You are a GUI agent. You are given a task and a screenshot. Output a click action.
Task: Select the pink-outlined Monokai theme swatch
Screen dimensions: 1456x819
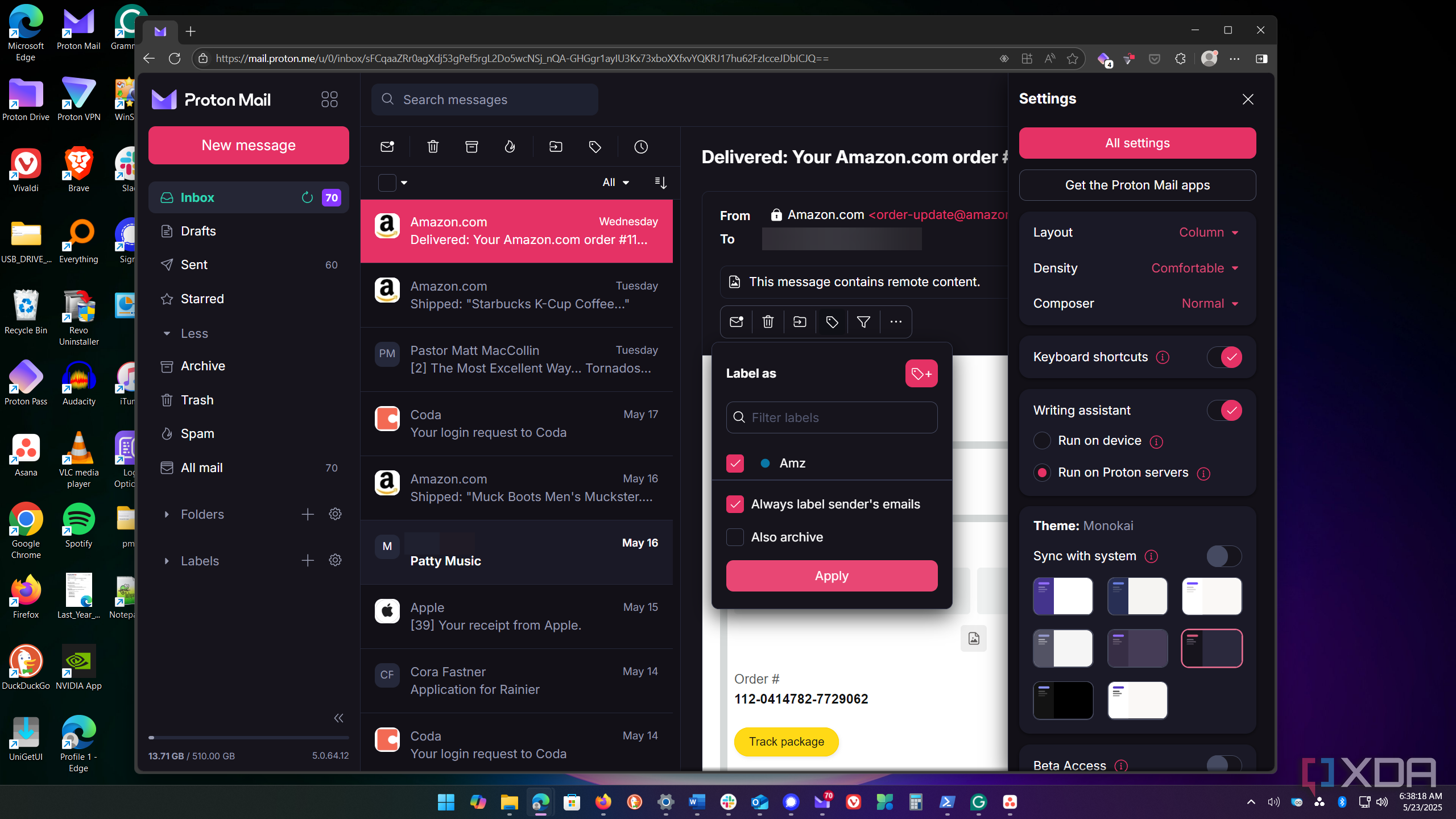1212,648
